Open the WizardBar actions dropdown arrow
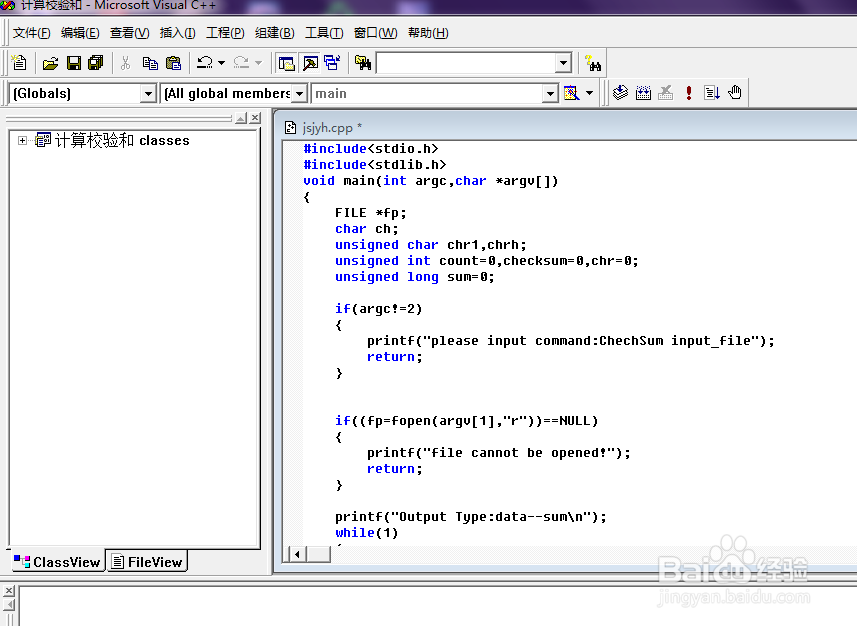 coord(589,93)
